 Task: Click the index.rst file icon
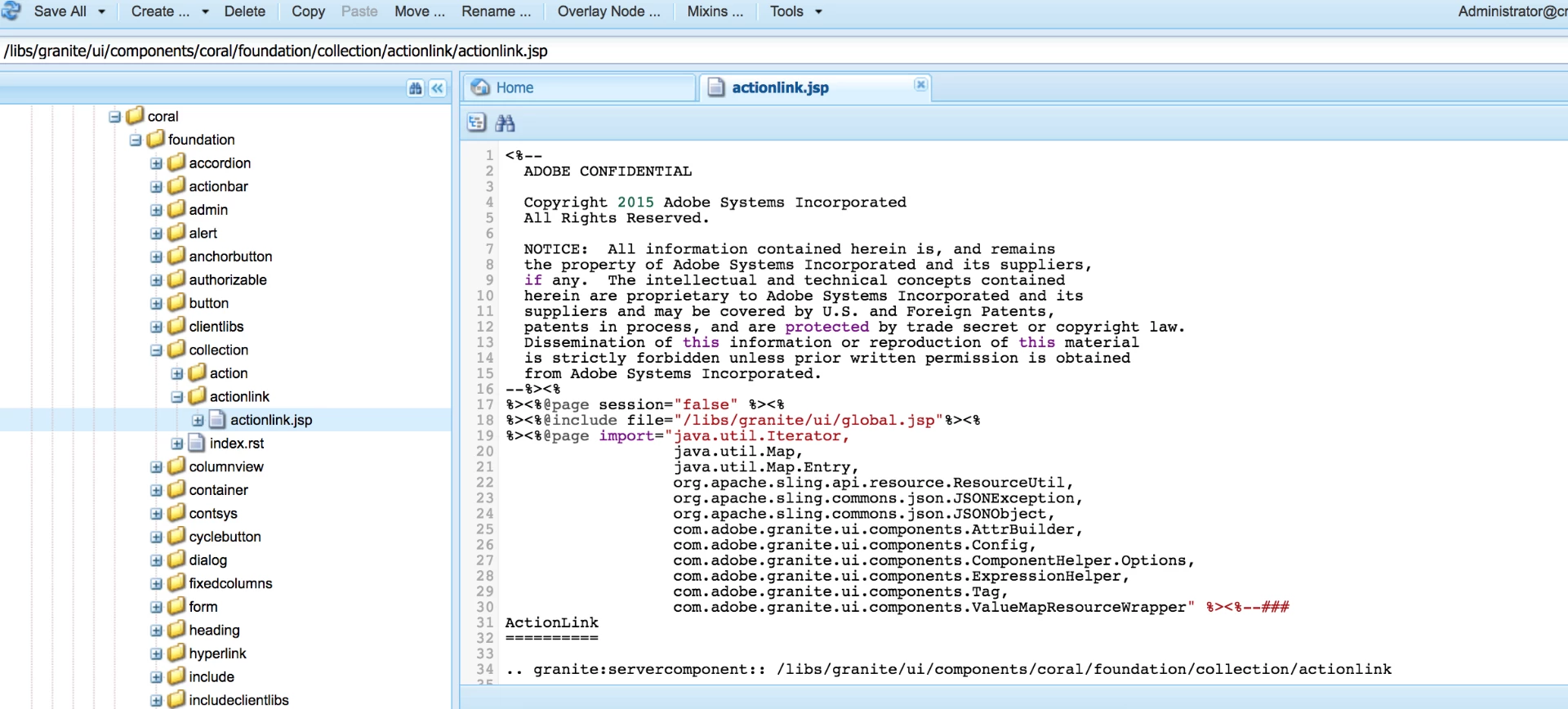pyautogui.click(x=196, y=443)
